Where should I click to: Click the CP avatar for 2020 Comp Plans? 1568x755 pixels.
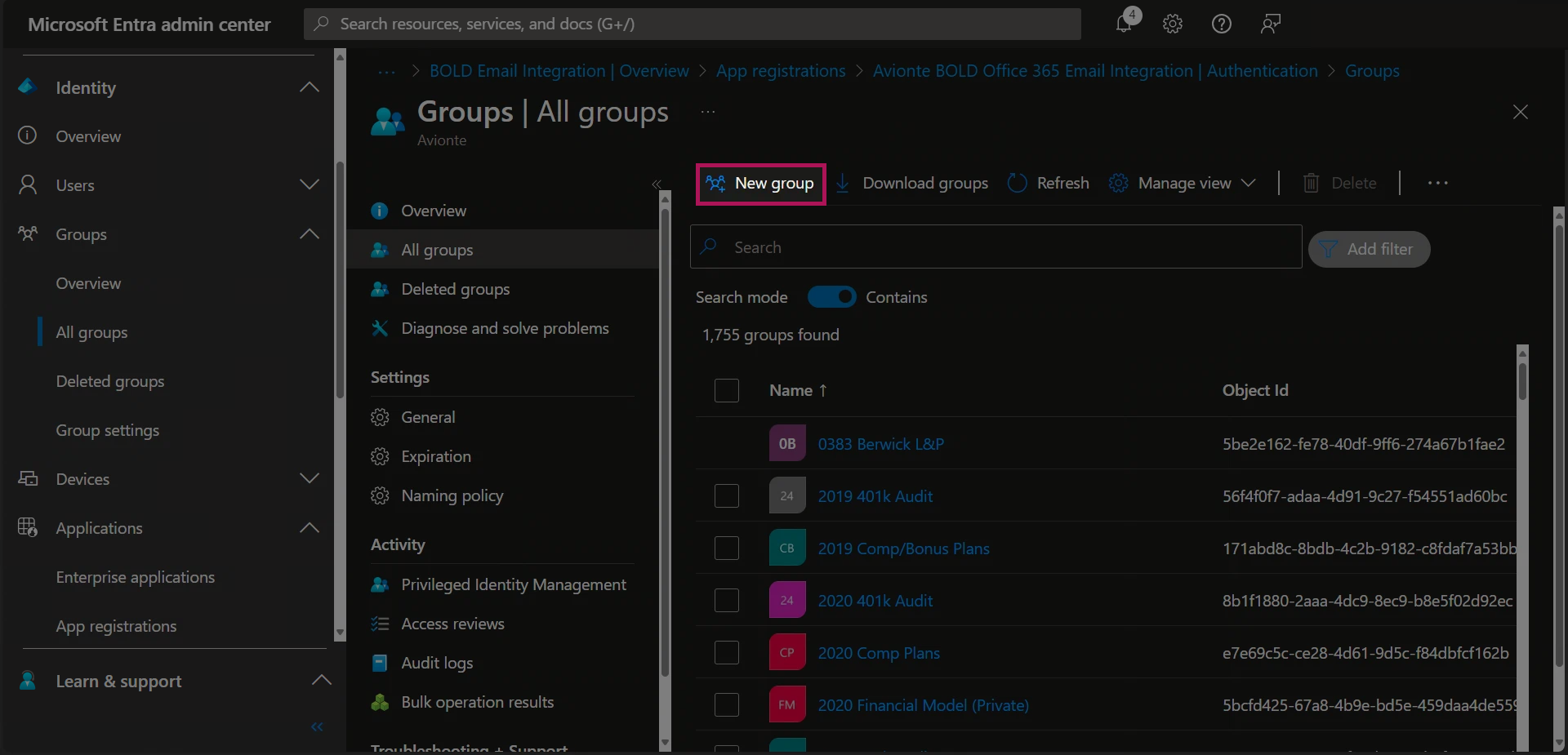[x=787, y=652]
